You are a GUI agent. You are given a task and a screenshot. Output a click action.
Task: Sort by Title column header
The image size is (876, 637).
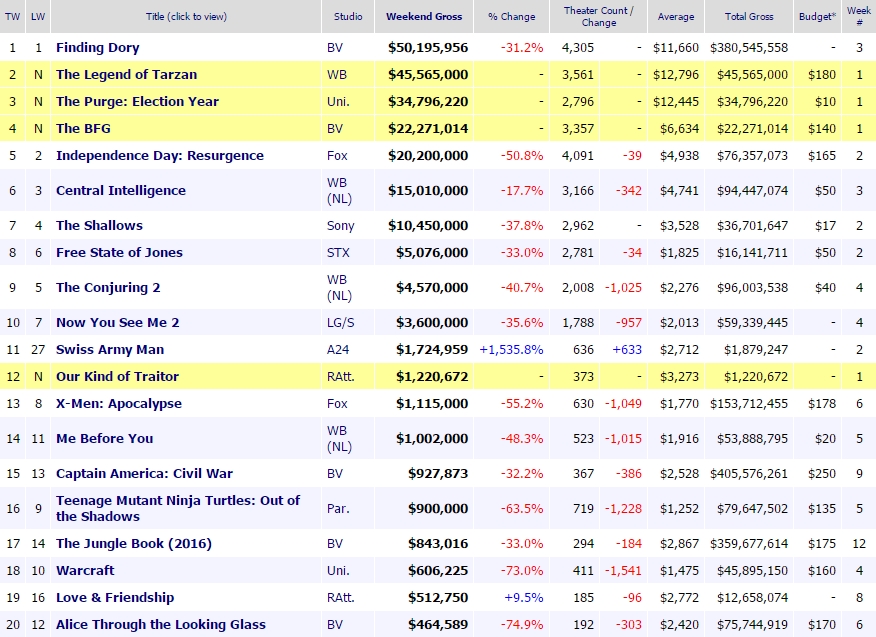pos(186,16)
